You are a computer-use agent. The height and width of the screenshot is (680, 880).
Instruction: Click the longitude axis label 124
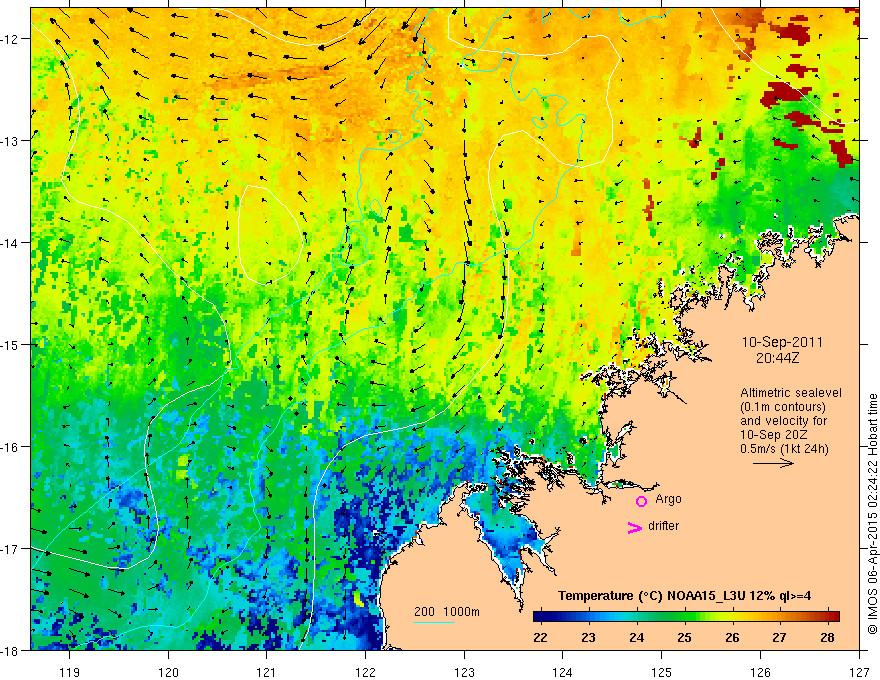562,672
